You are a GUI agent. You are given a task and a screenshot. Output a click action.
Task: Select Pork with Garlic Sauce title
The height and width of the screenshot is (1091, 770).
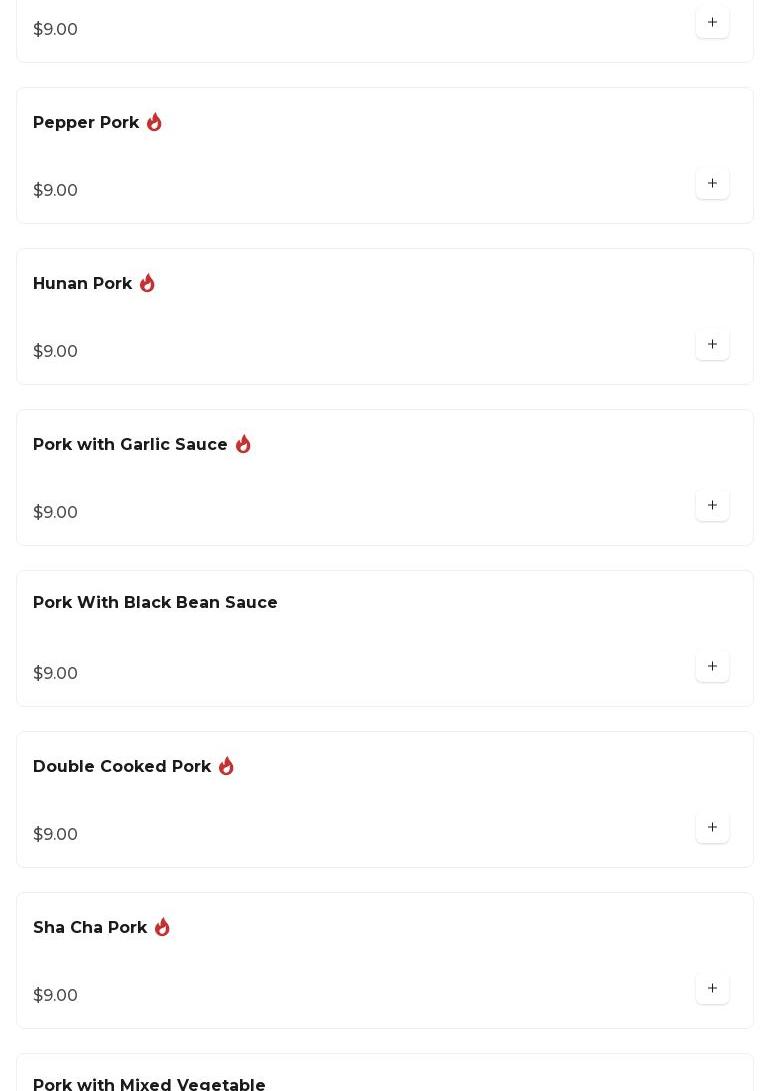(130, 445)
